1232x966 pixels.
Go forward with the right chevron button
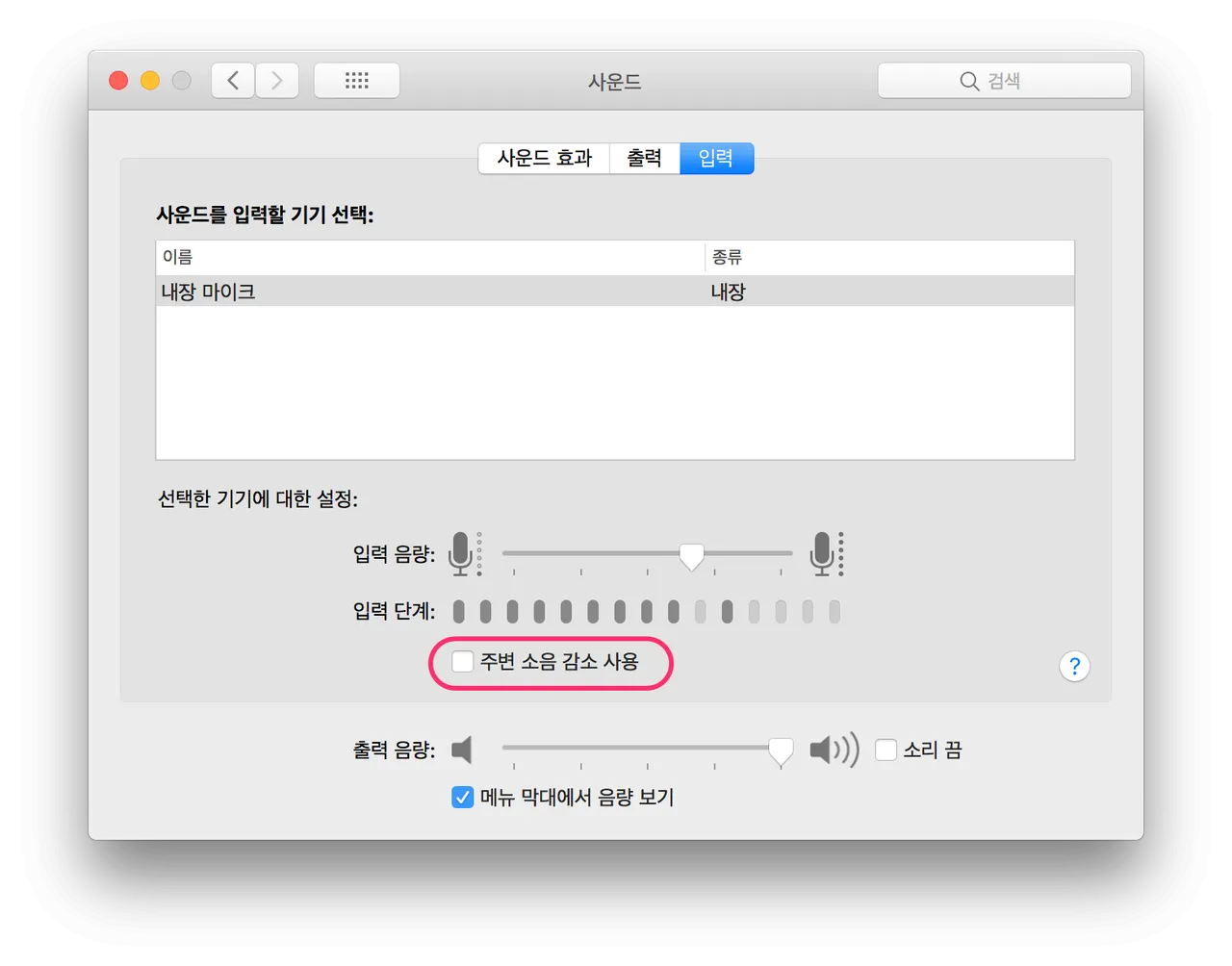coord(277,81)
